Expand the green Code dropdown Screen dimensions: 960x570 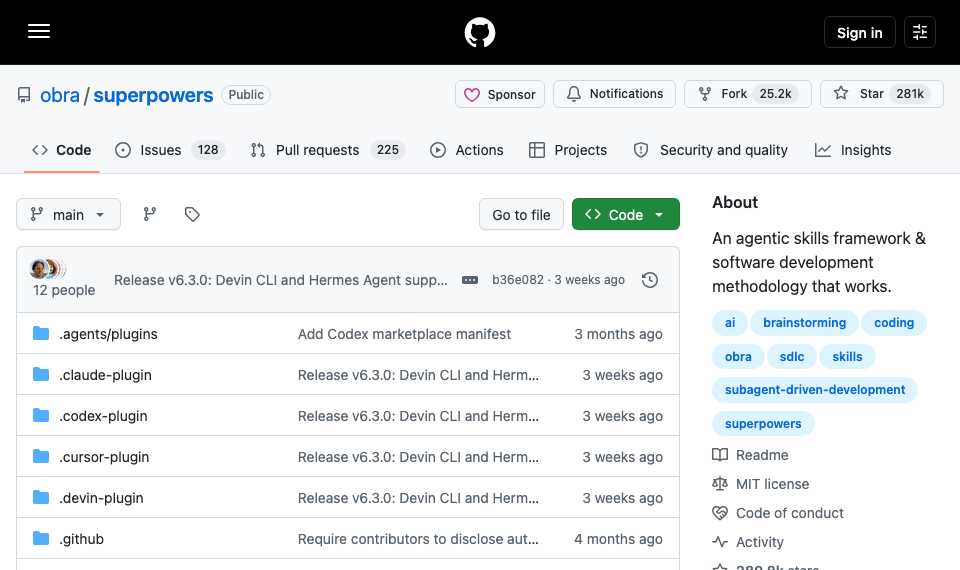pos(626,214)
